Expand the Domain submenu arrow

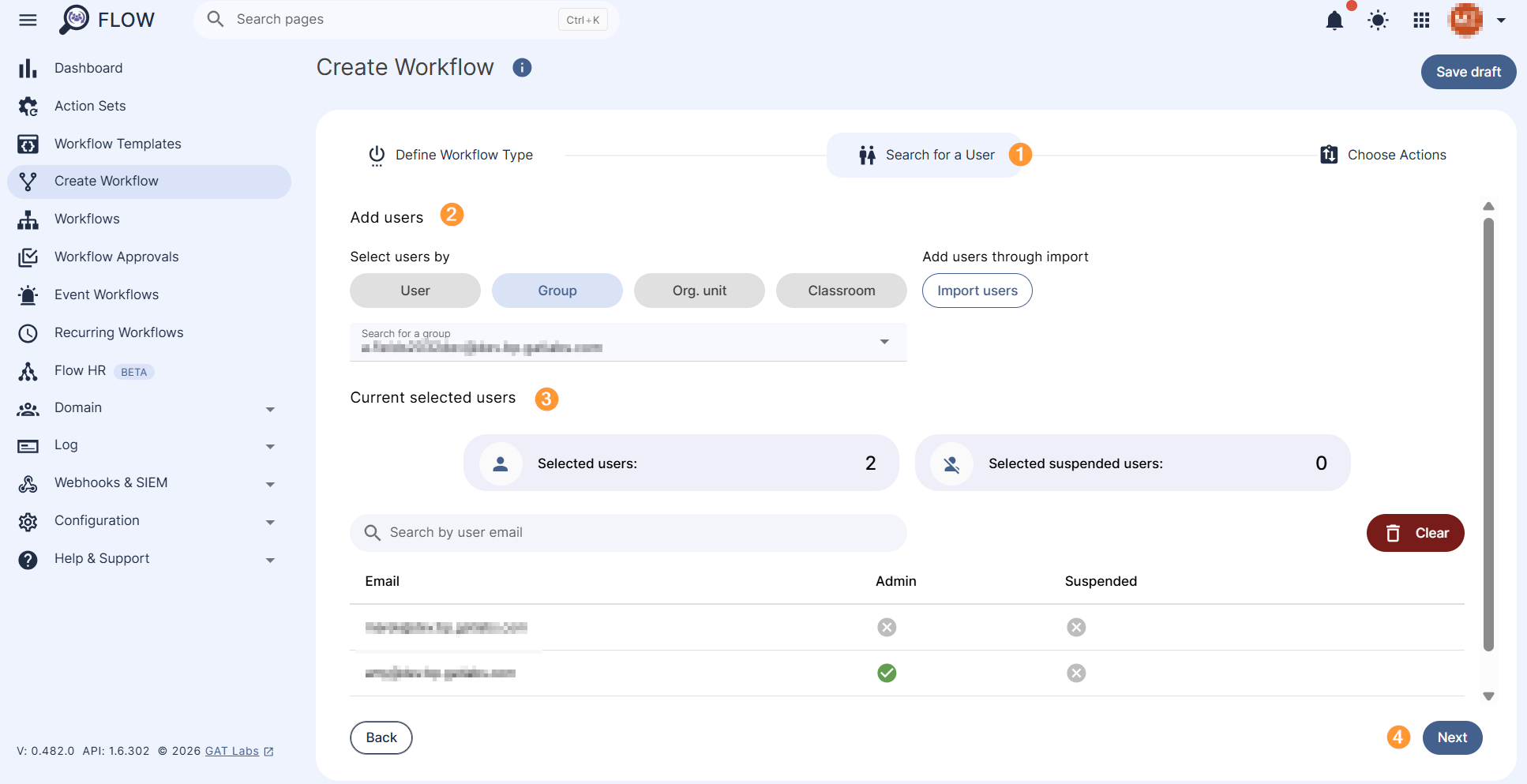270,409
